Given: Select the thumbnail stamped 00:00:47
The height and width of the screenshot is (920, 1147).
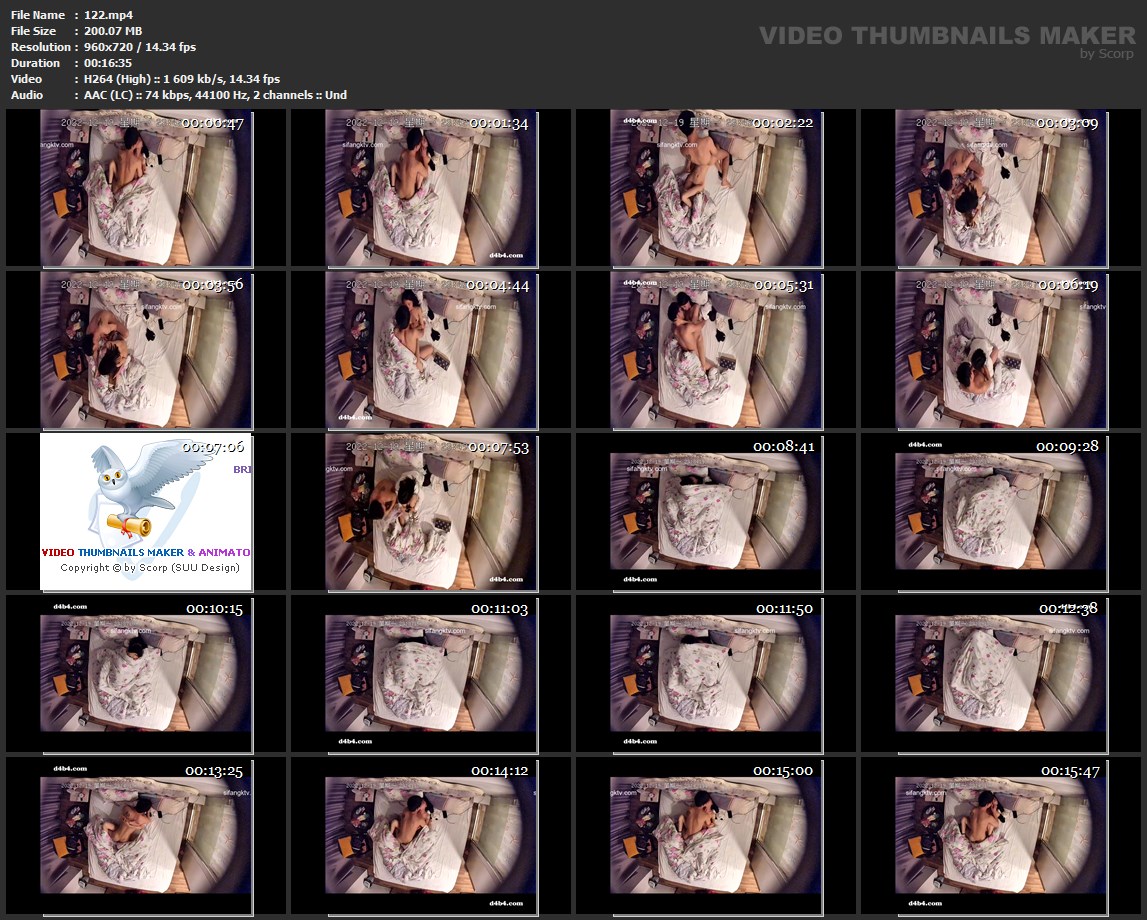Looking at the screenshot, I should click(x=146, y=188).
